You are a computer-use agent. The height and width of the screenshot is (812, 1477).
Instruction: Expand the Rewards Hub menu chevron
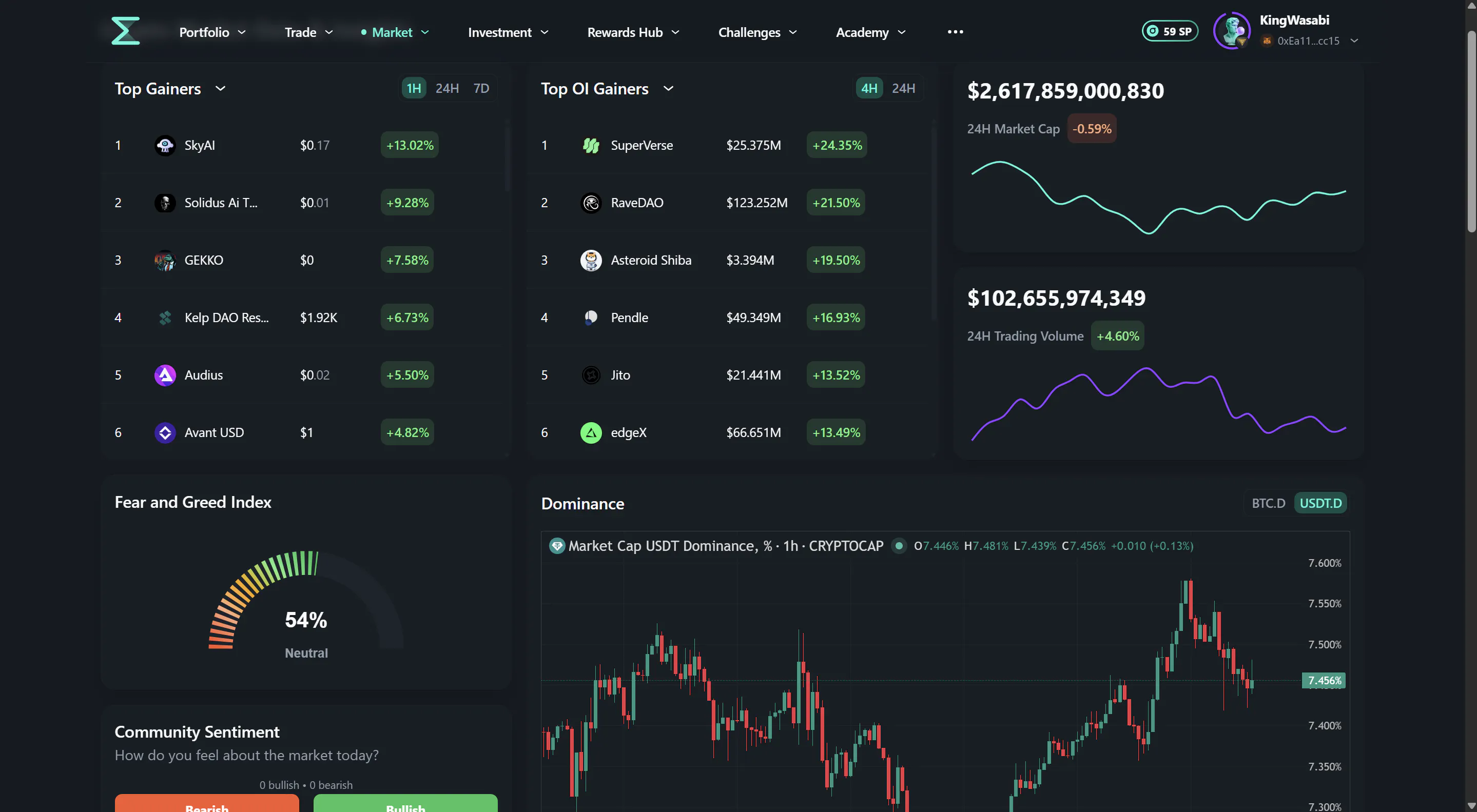pos(675,32)
